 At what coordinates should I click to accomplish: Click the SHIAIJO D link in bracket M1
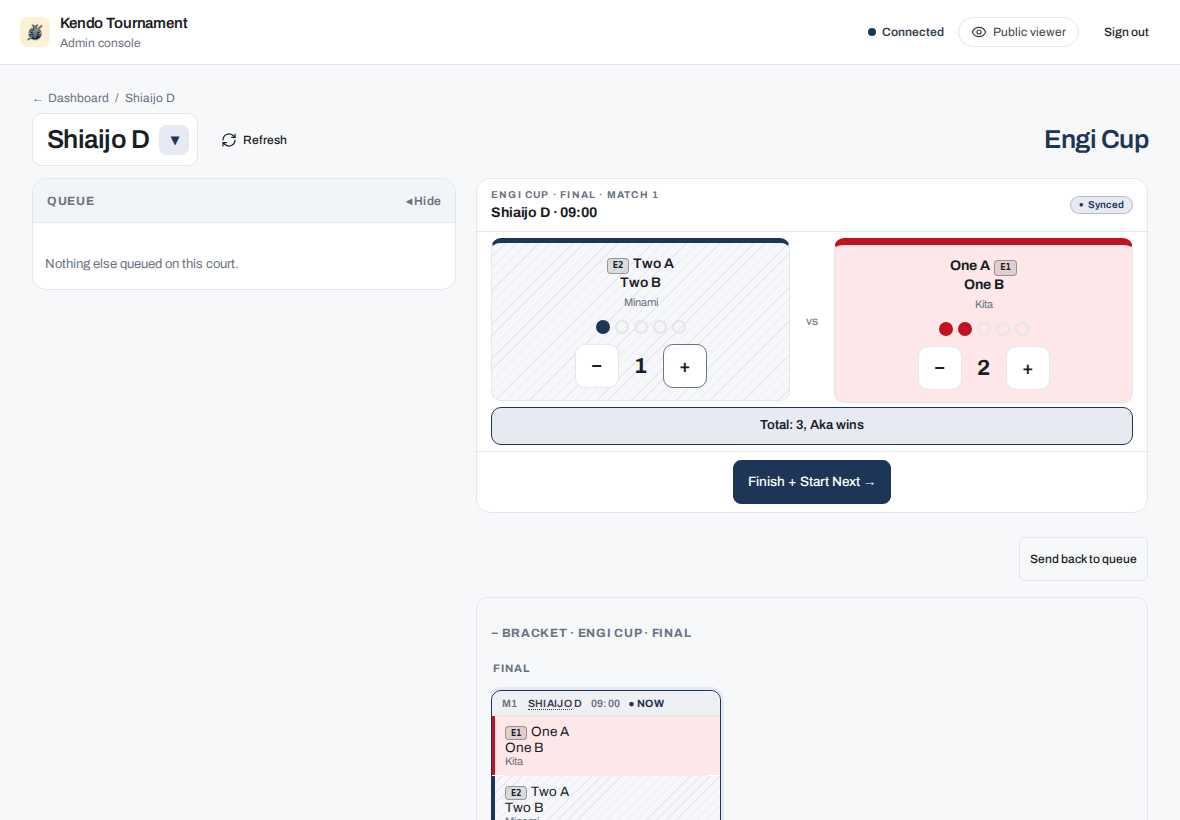[555, 704]
